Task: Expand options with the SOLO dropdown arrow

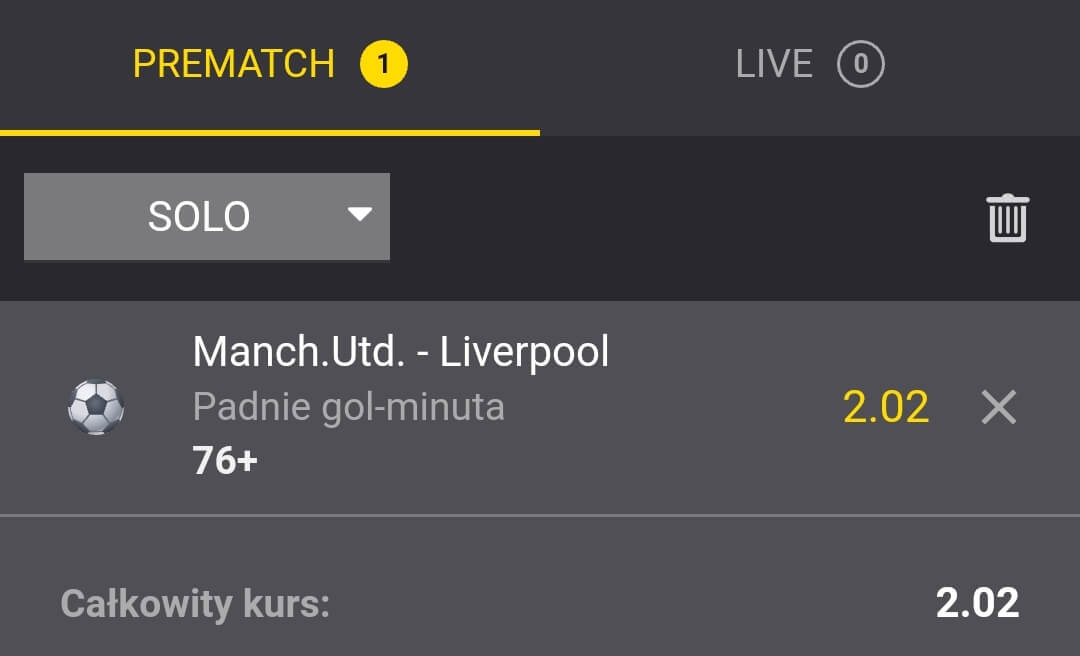Action: point(359,214)
